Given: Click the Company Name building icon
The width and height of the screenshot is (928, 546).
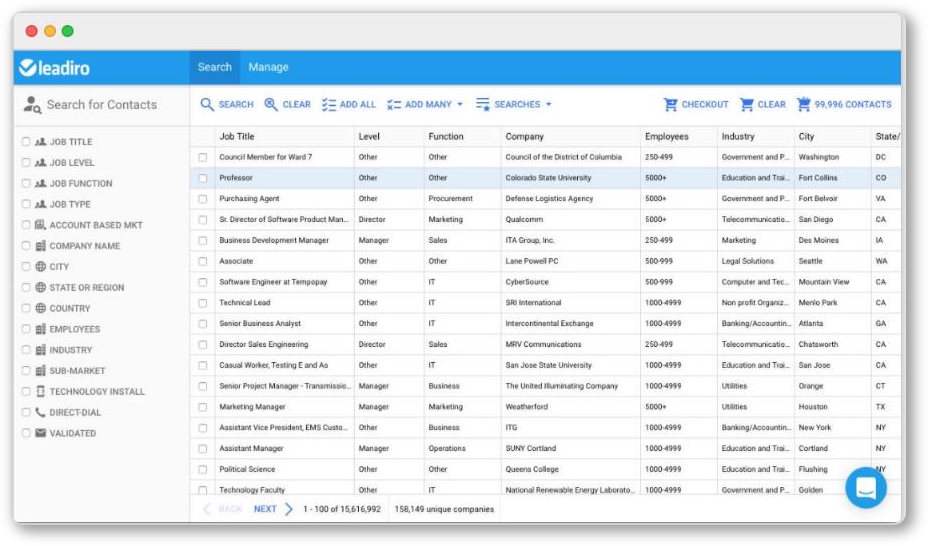Looking at the screenshot, I should (40, 245).
